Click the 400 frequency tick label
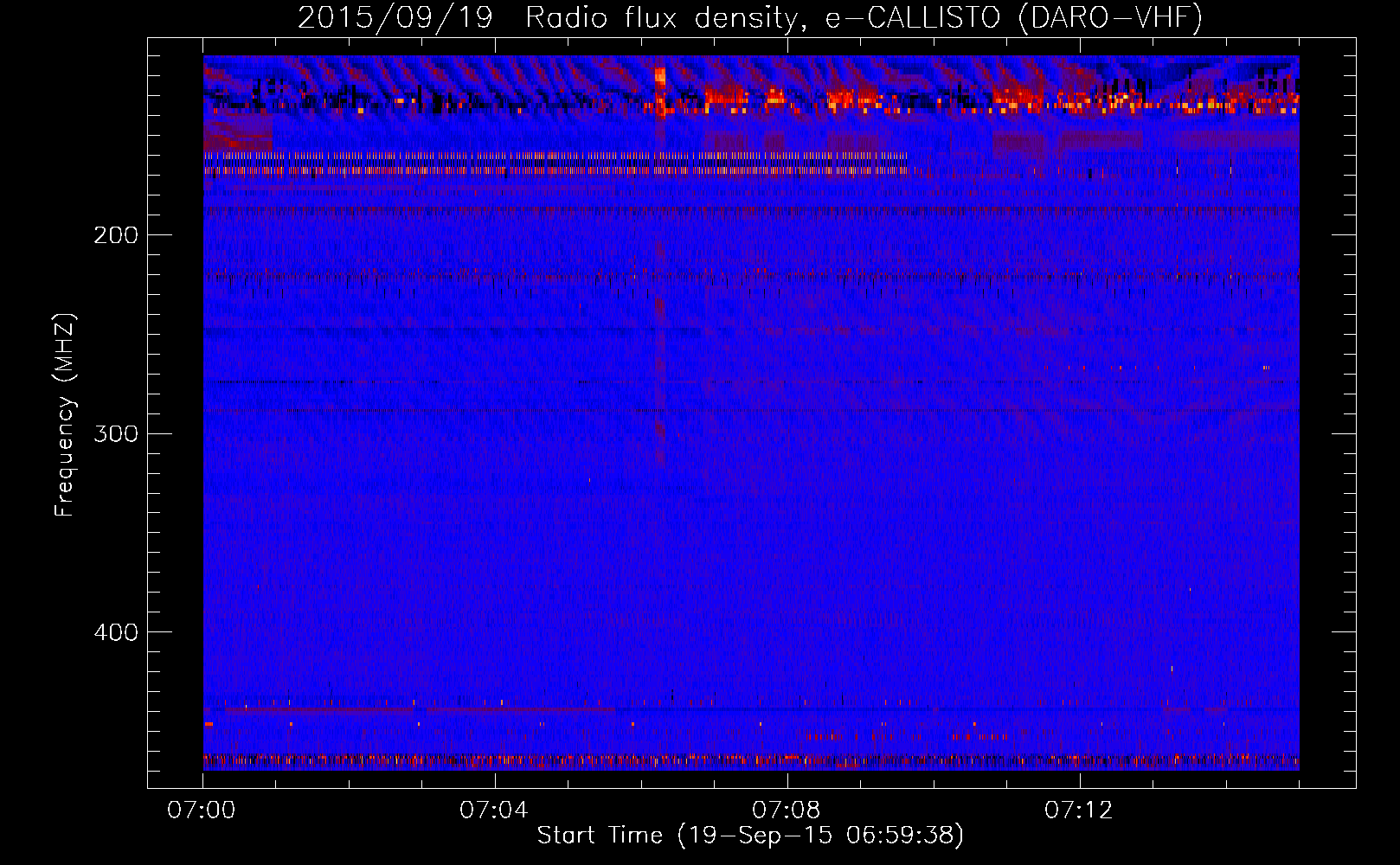Viewport: 1400px width, 865px height. (x=116, y=632)
